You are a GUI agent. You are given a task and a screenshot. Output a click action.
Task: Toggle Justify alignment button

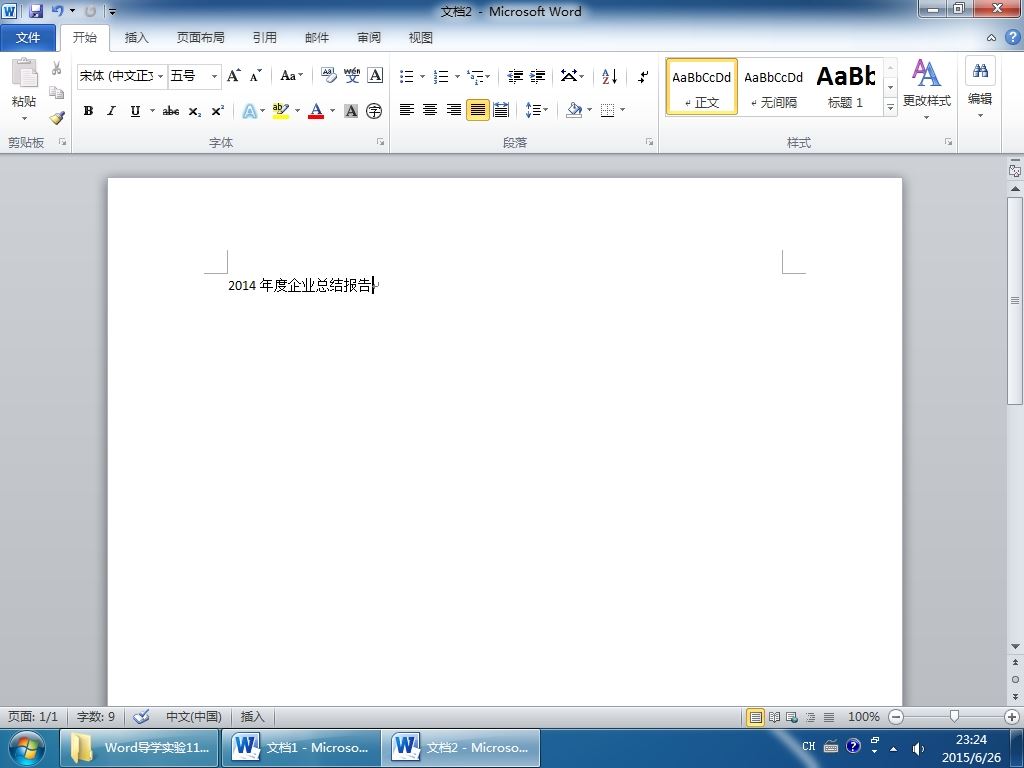(x=477, y=110)
